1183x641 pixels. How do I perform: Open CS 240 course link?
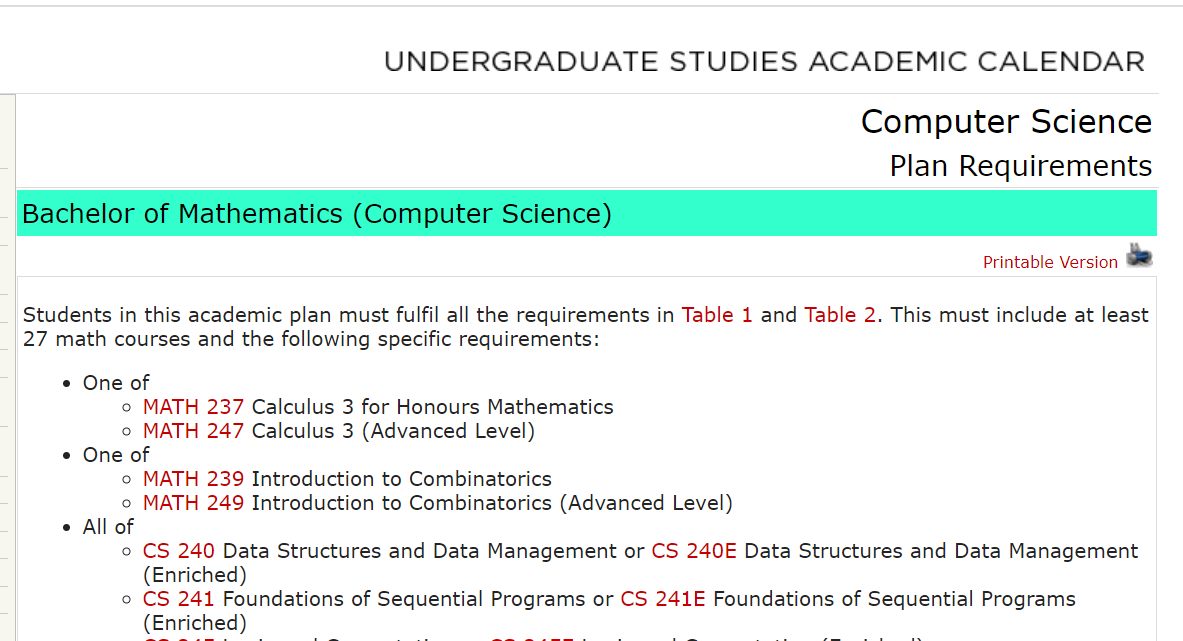coord(179,551)
